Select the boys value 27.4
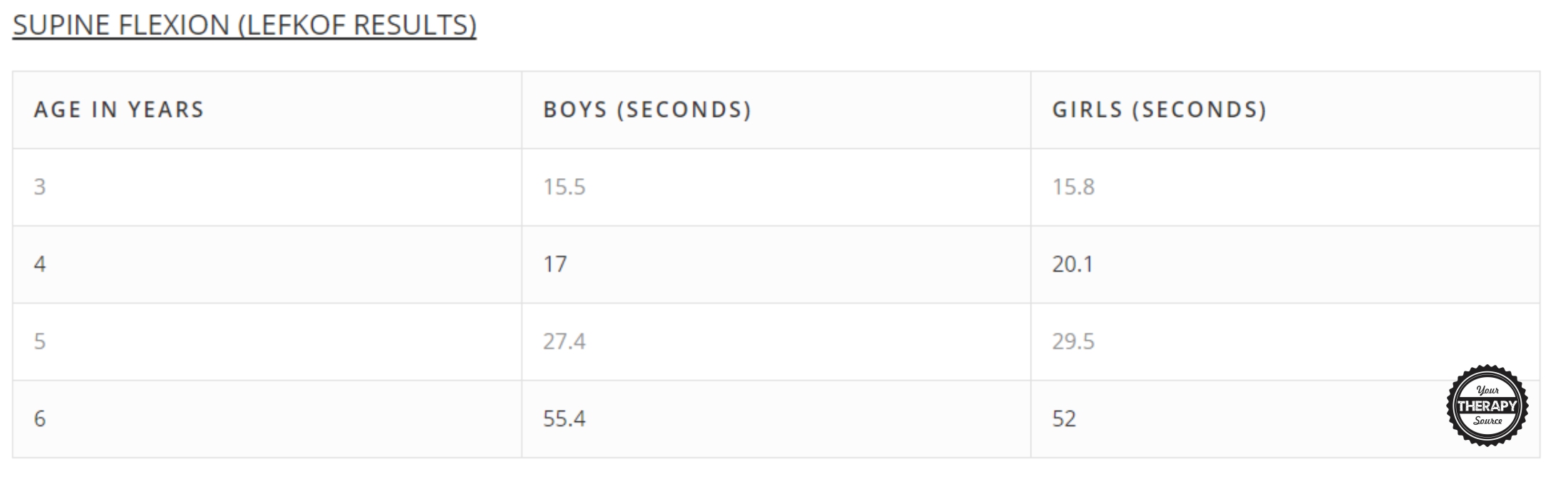Screen dimensions: 1568x489 564,341
